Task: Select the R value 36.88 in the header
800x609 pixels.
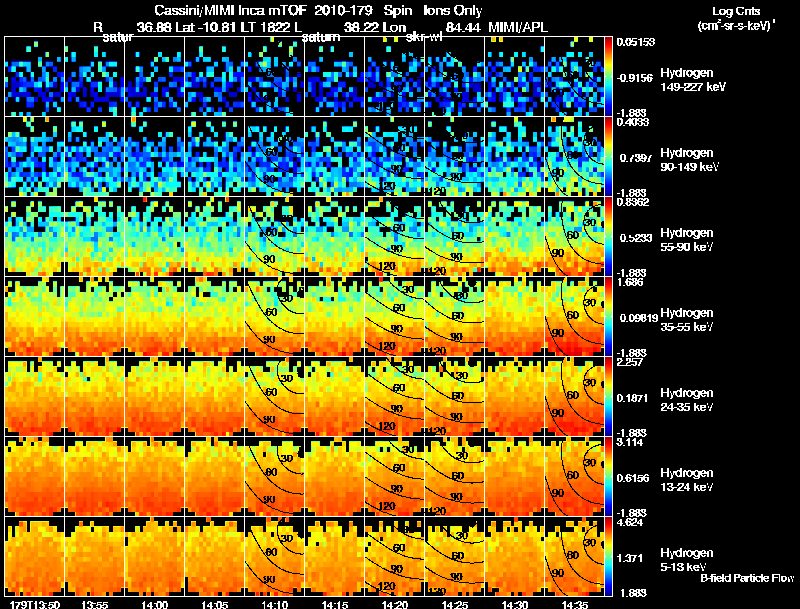Action: [x=154, y=27]
